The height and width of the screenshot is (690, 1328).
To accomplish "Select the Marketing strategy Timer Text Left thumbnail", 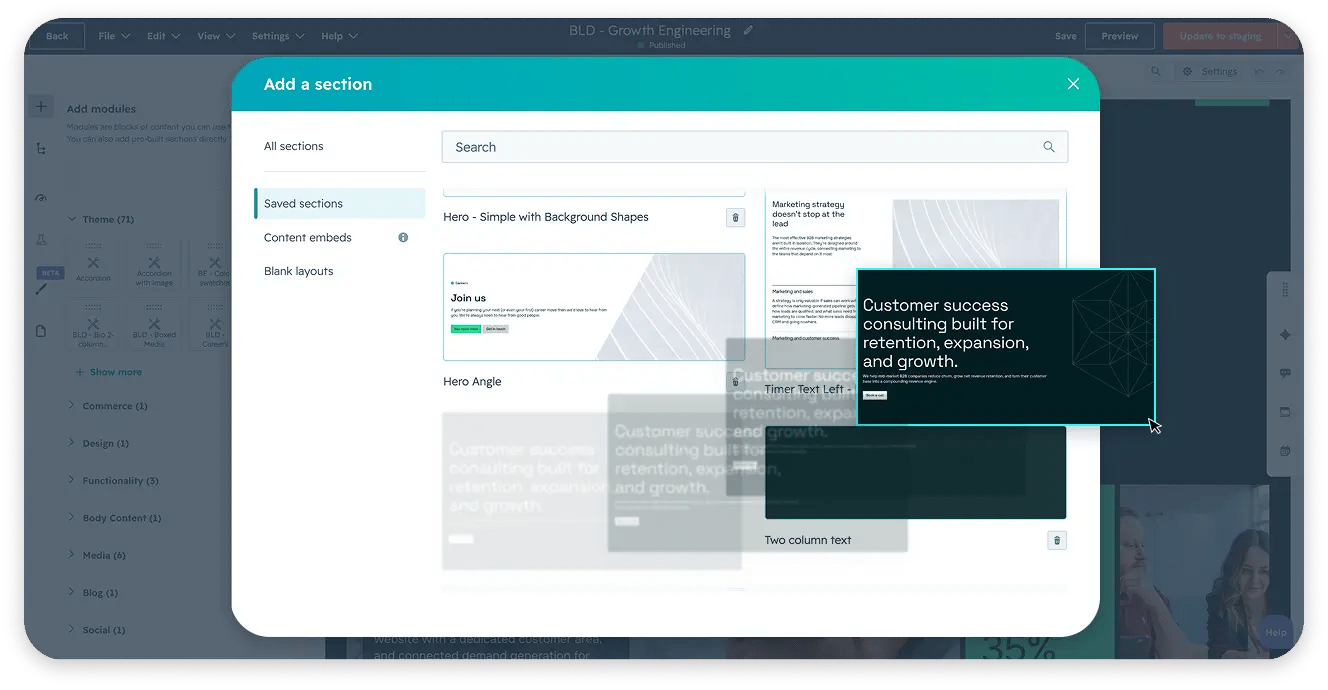I will point(810,280).
